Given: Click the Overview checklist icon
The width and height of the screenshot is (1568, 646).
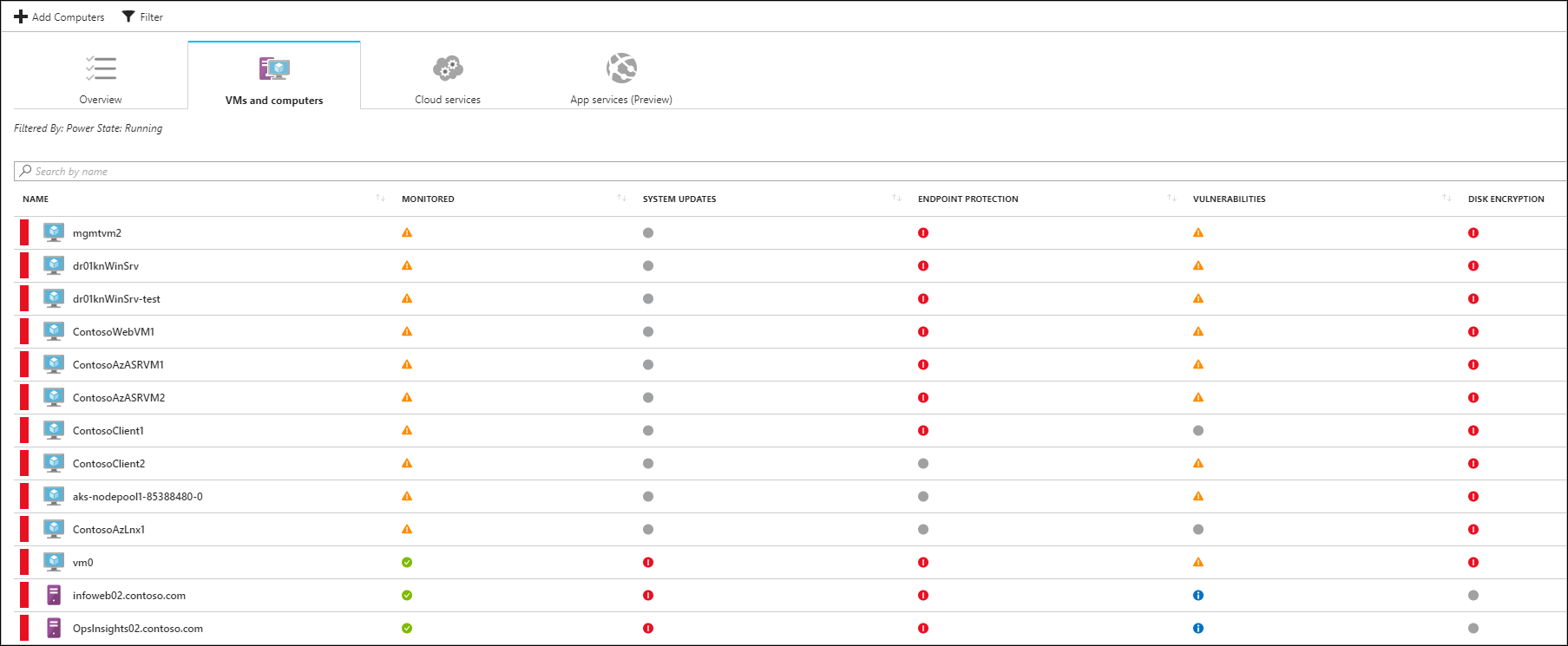Looking at the screenshot, I should [x=101, y=68].
